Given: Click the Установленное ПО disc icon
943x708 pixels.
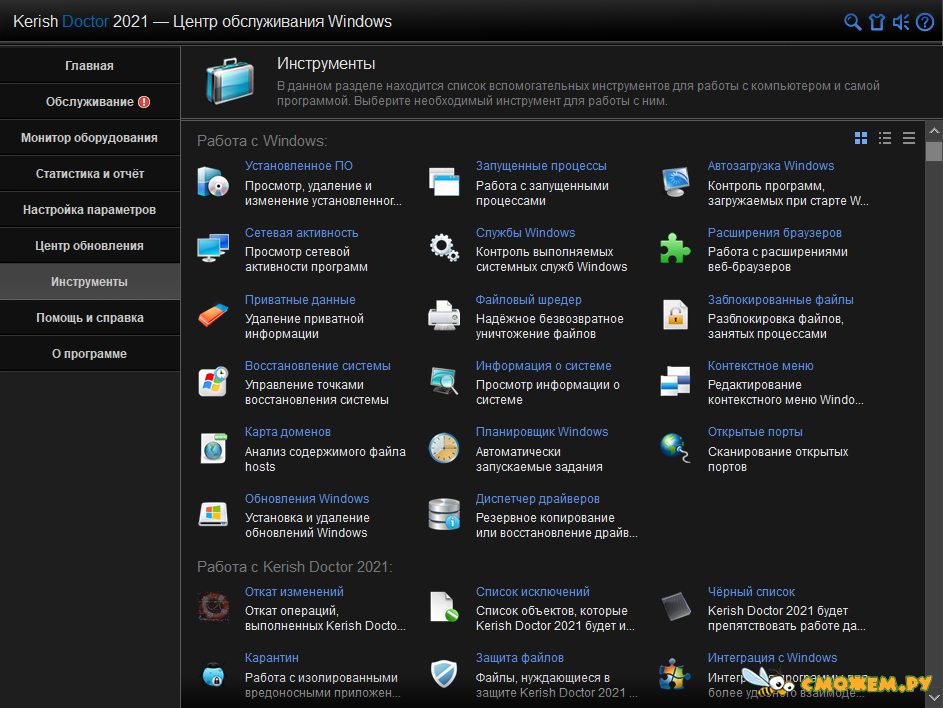Looking at the screenshot, I should [x=213, y=182].
